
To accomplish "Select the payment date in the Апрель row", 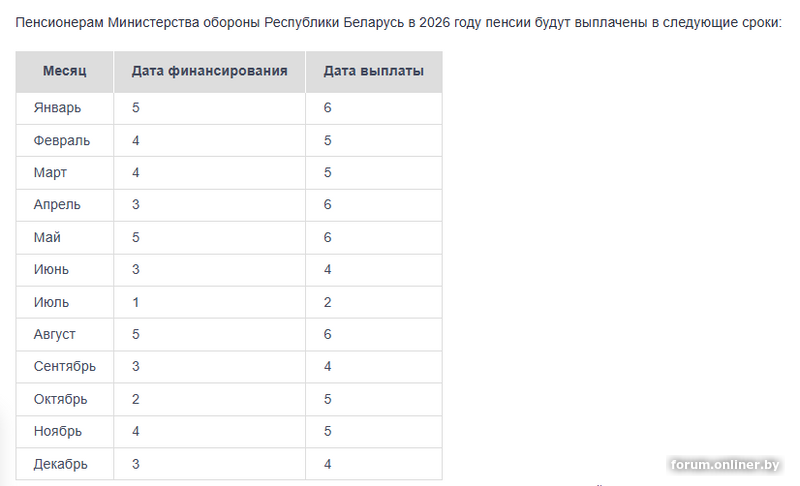I will click(x=328, y=205).
